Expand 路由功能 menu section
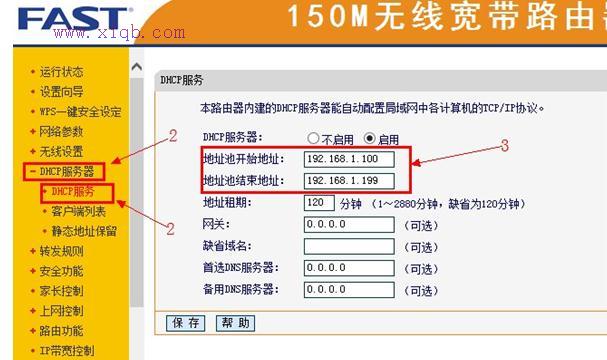The image size is (607, 360). pyautogui.click(x=61, y=331)
